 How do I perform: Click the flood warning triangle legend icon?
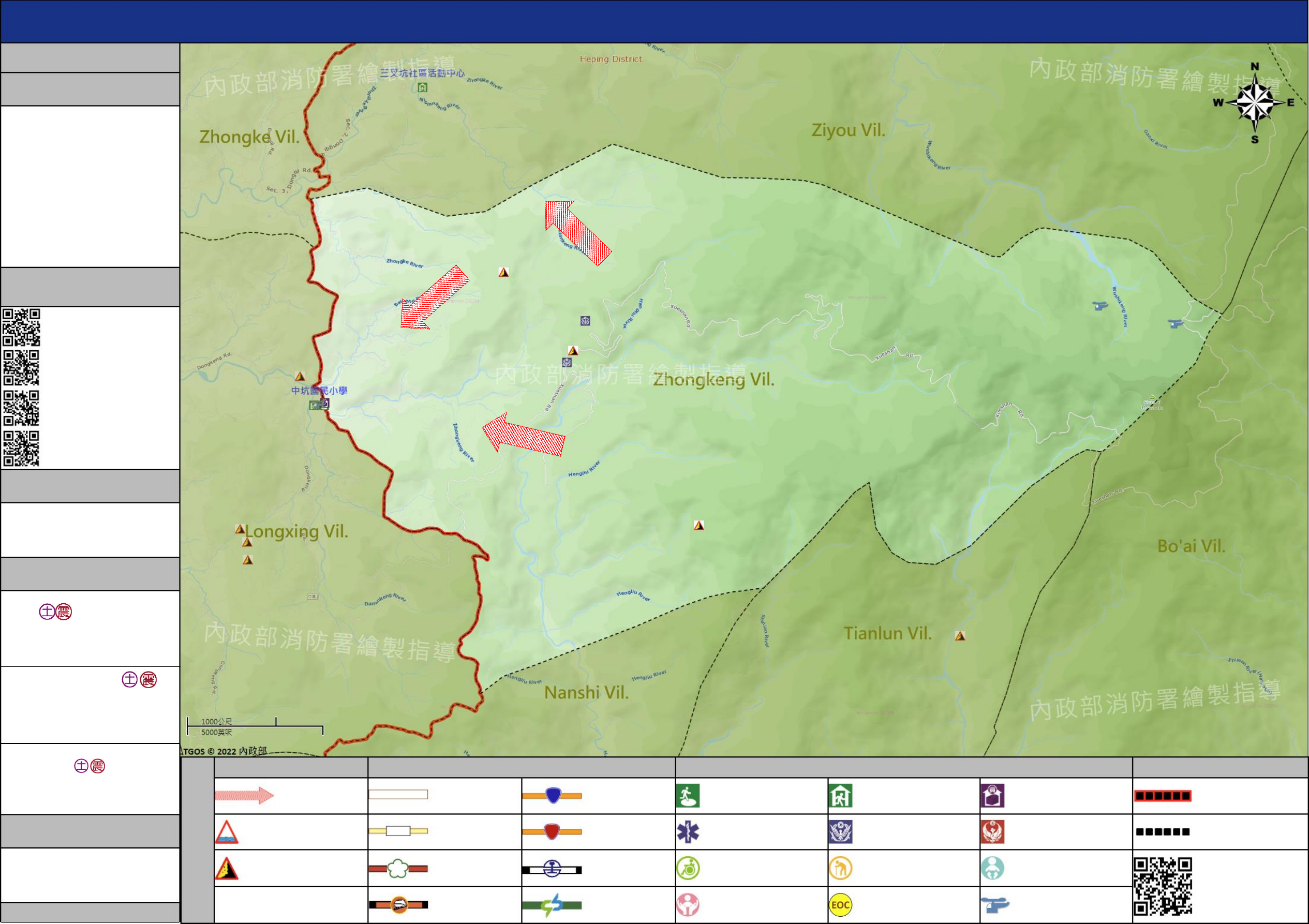226,832
